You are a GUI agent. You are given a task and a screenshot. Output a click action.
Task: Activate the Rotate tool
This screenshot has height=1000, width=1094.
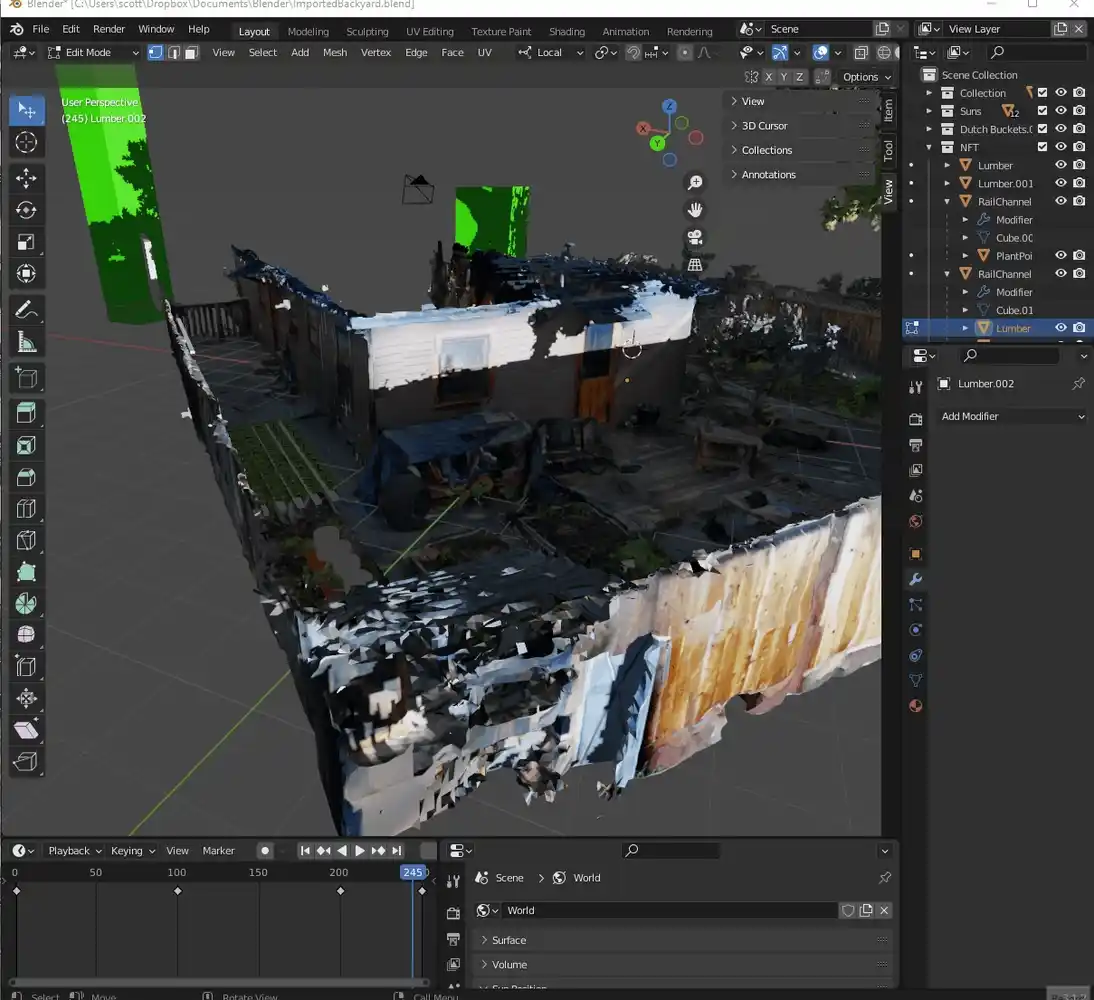tap(27, 210)
